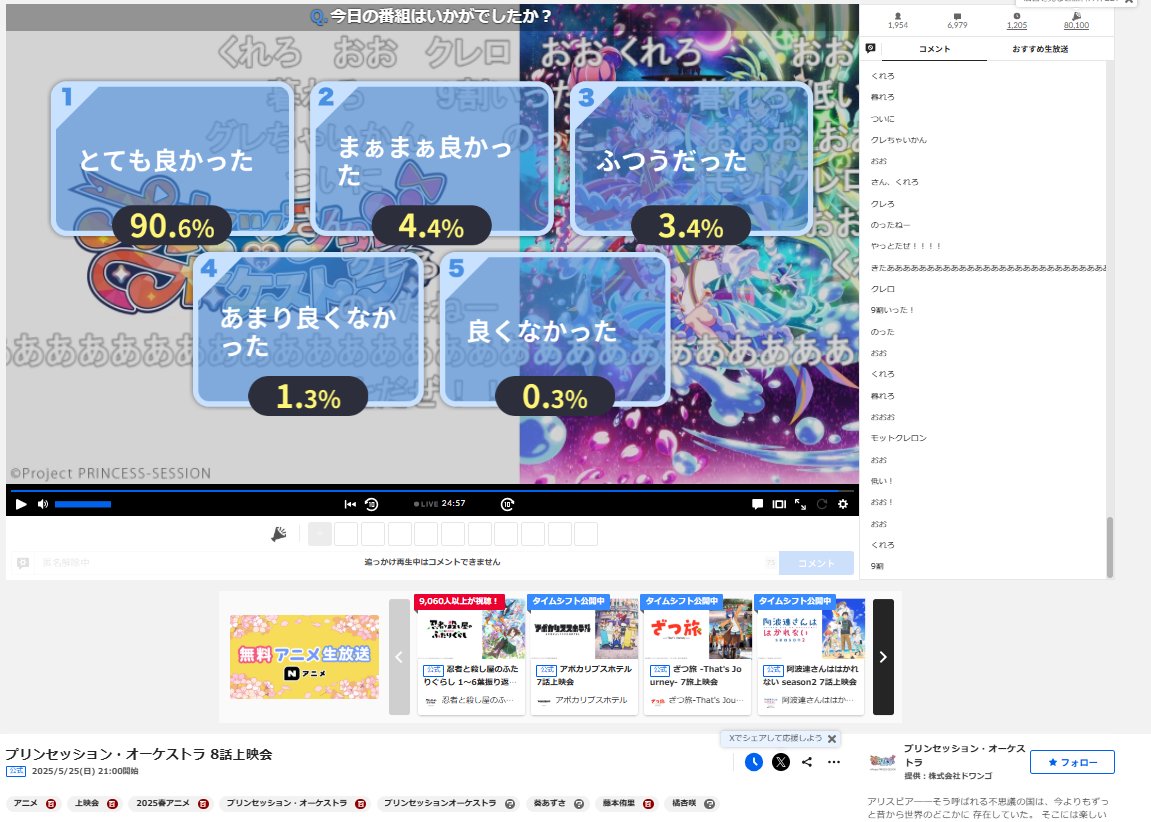Click the 上映会 tag
1151x822 pixels.
click(87, 804)
